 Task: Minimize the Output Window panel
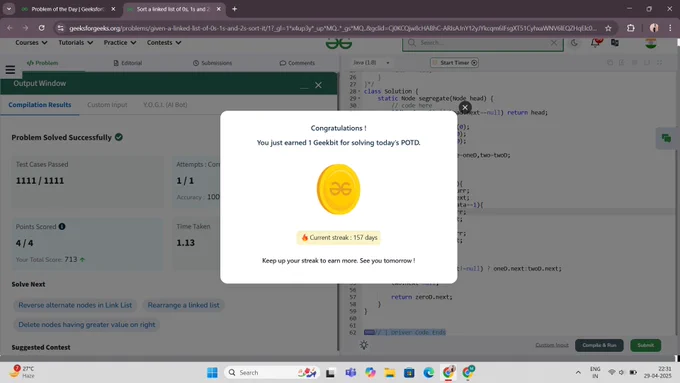click(x=304, y=87)
